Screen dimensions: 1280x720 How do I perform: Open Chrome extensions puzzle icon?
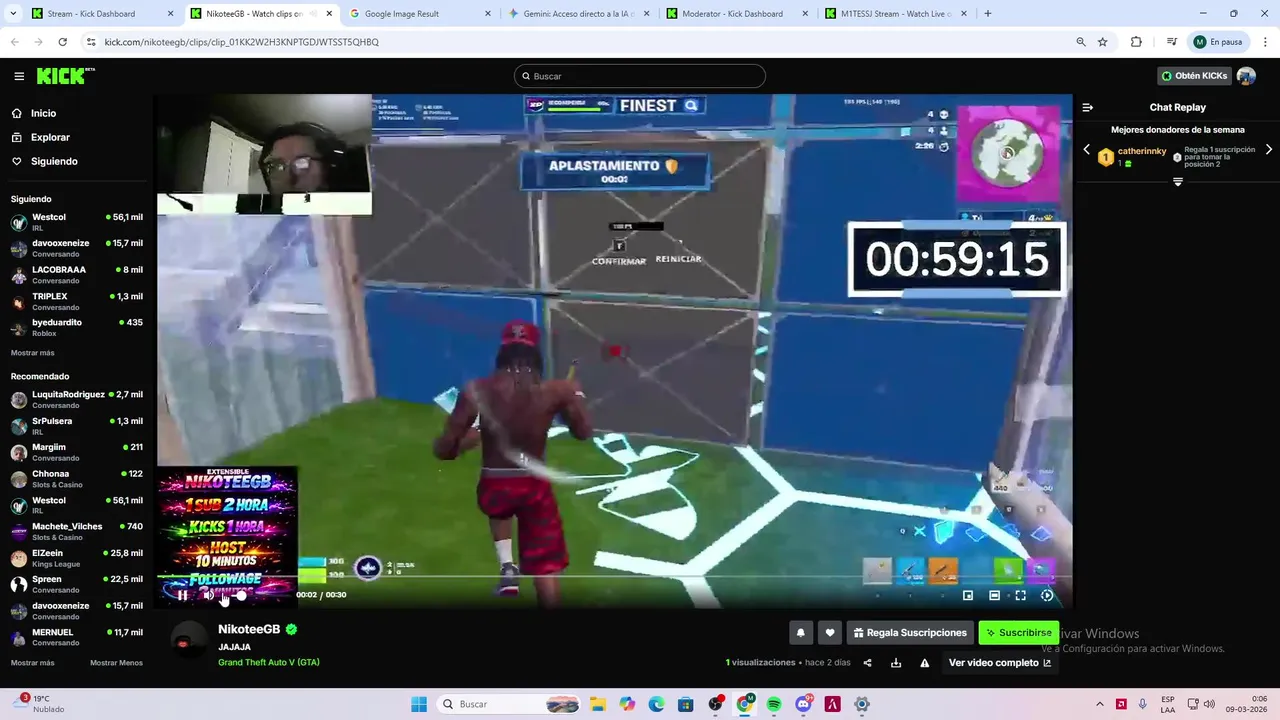[1136, 42]
